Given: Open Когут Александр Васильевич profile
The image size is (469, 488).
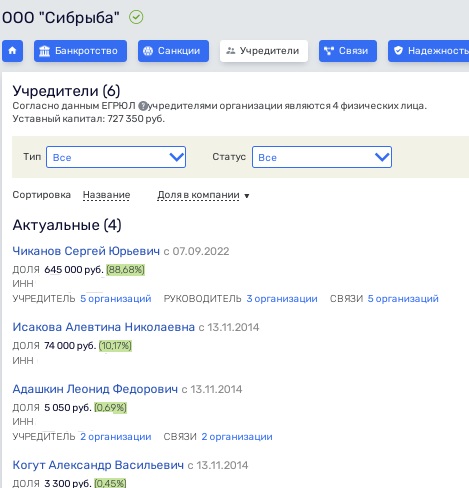Looking at the screenshot, I should click(x=98, y=465).
